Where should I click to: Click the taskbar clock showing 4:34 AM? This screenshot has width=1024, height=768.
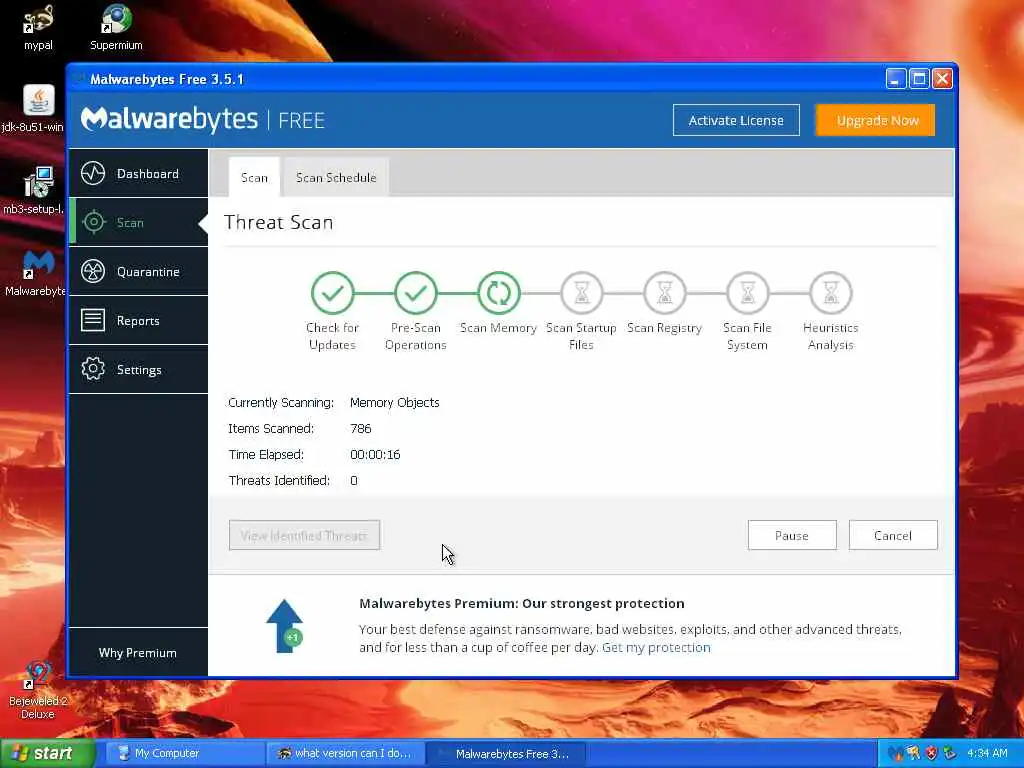(x=987, y=754)
